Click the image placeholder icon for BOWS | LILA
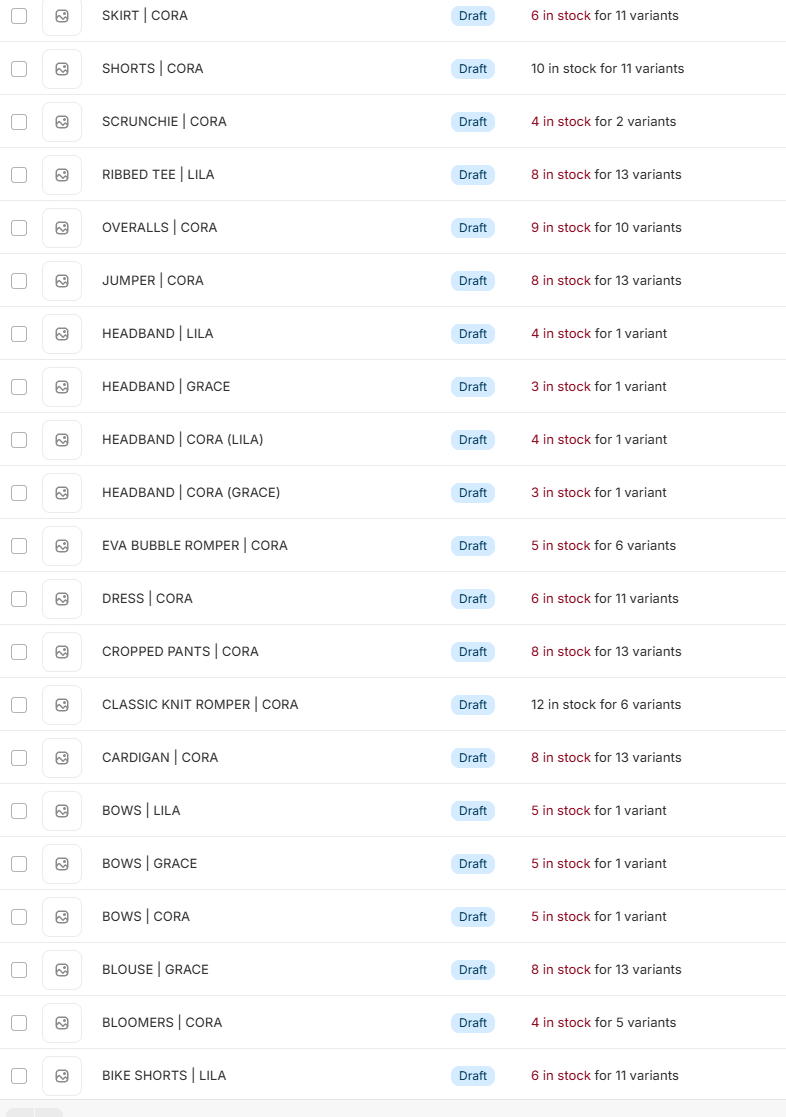This screenshot has width=786, height=1117. pyautogui.click(x=62, y=811)
